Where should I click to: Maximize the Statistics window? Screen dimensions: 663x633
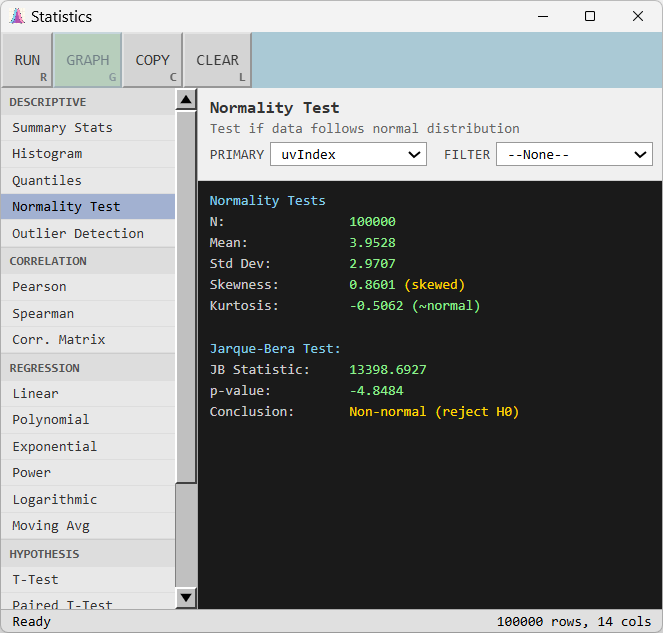[590, 16]
